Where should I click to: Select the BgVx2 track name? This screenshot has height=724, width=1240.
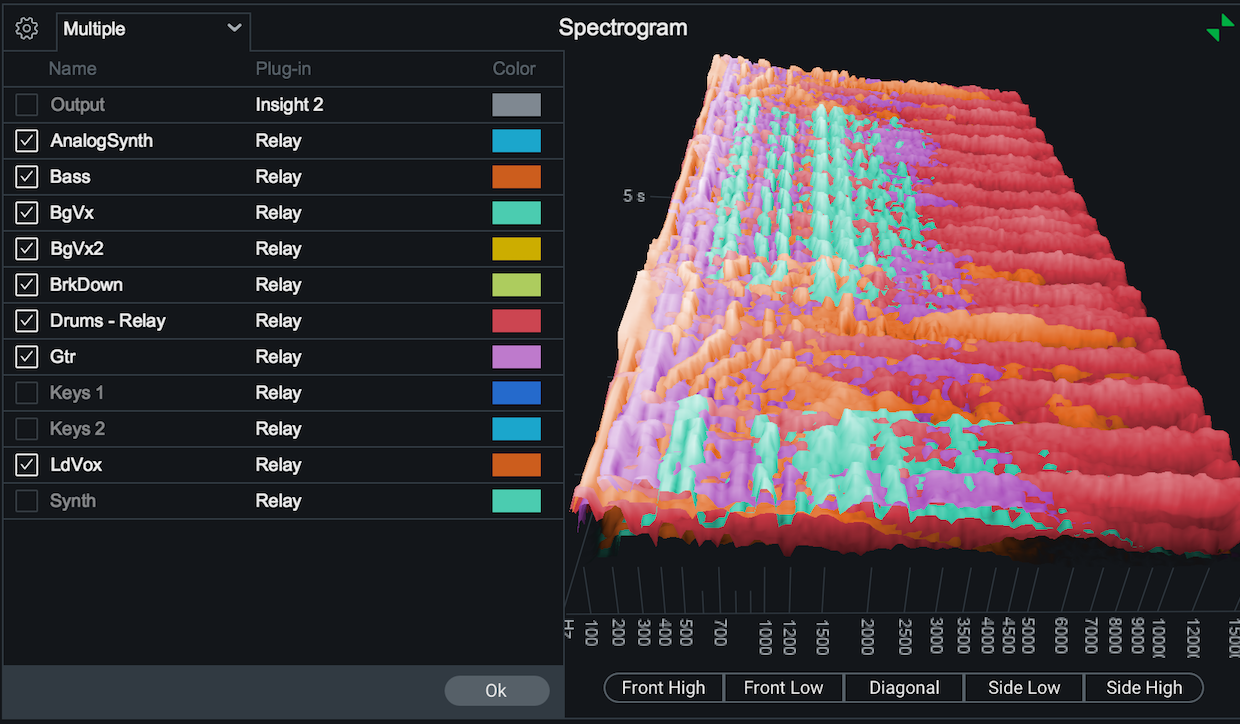pyautogui.click(x=77, y=249)
